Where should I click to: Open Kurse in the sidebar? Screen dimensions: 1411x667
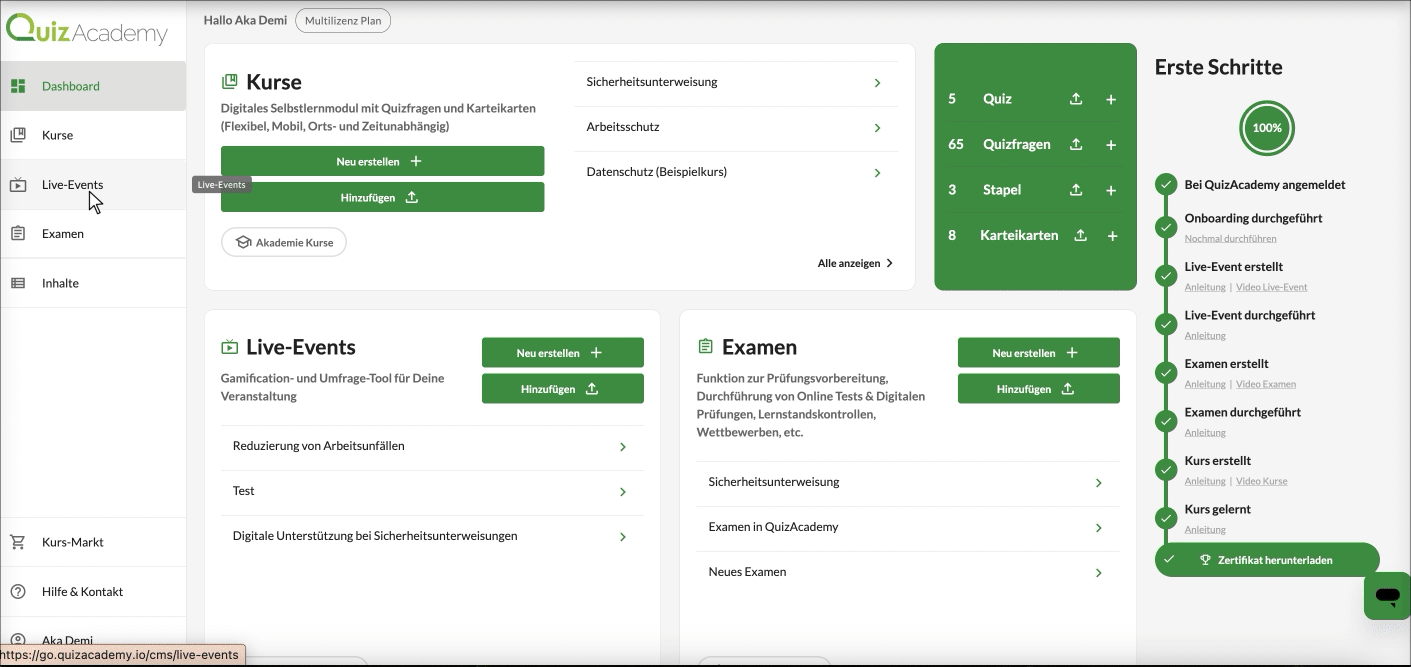point(93,135)
